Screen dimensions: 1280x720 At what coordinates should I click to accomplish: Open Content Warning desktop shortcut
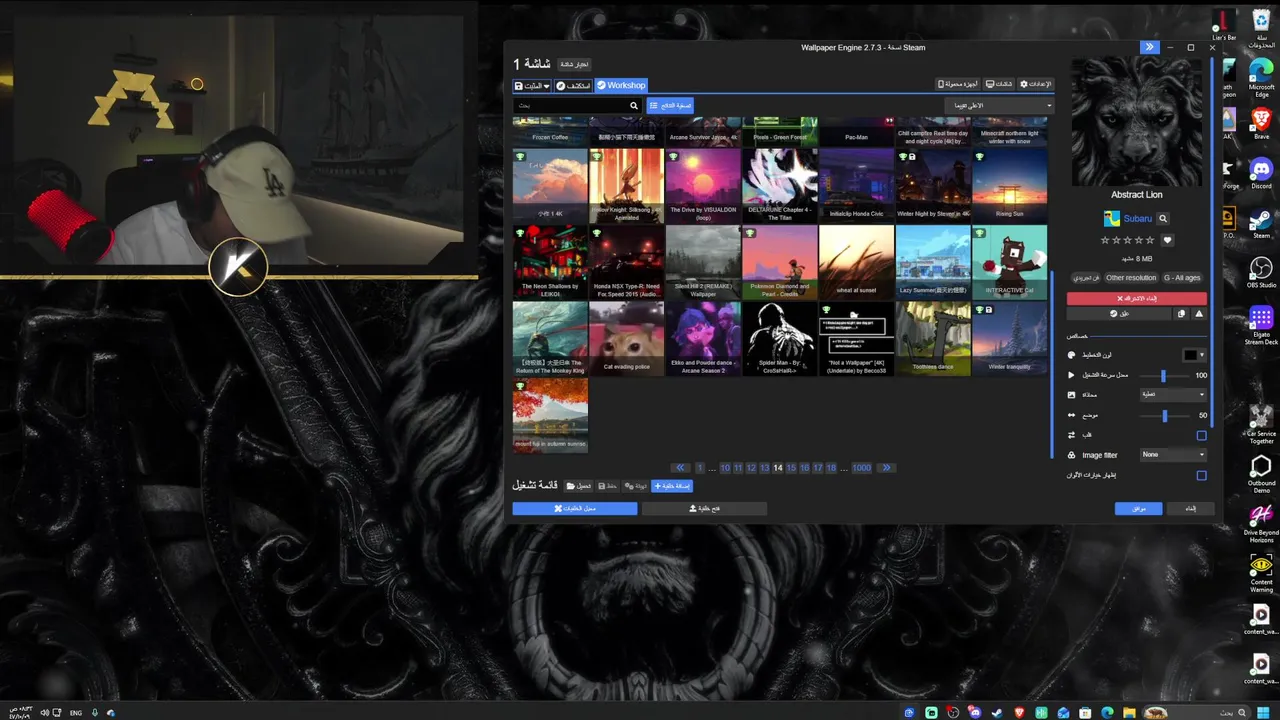tap(1261, 573)
